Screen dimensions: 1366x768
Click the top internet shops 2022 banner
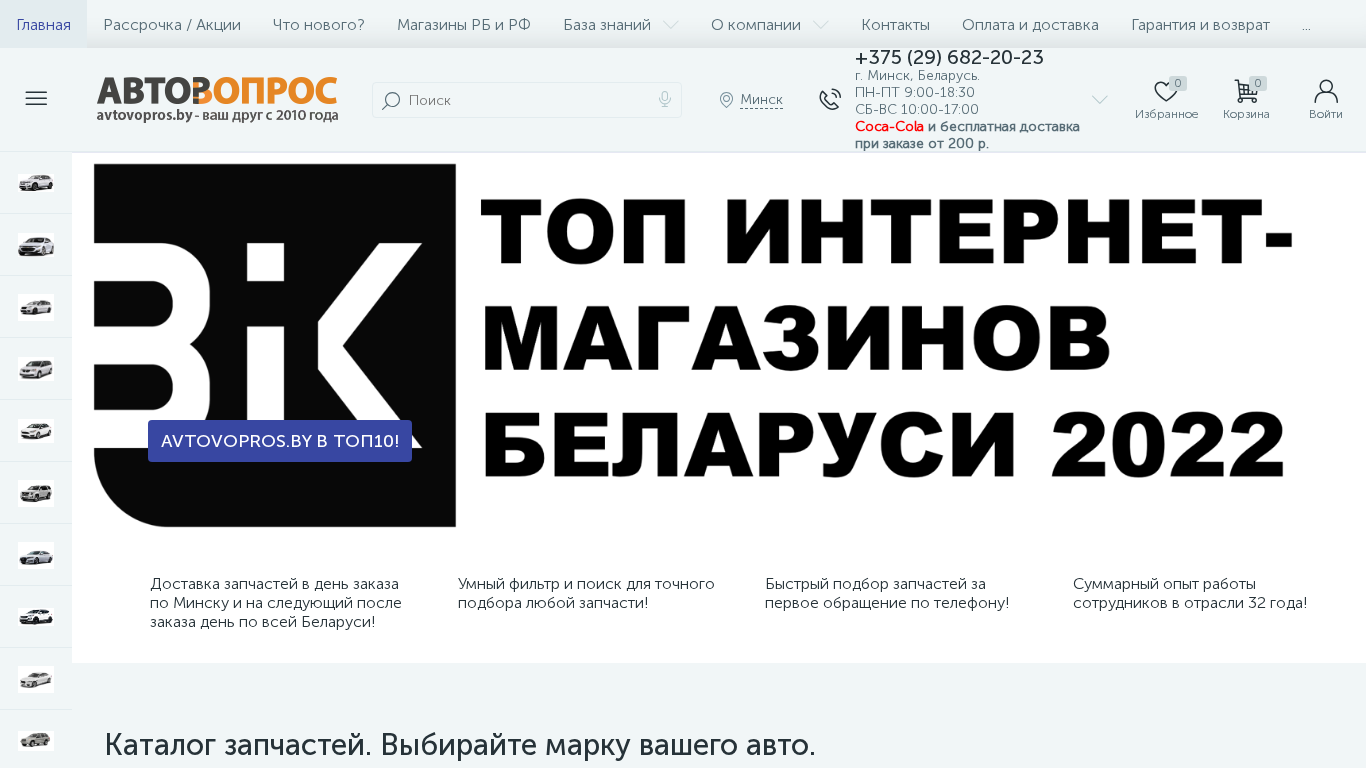tap(719, 345)
